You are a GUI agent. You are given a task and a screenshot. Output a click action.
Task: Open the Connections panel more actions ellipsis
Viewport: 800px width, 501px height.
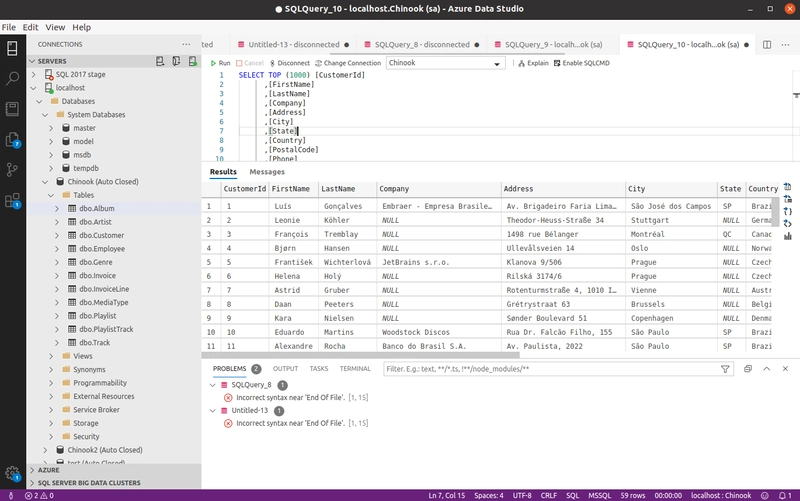point(186,44)
